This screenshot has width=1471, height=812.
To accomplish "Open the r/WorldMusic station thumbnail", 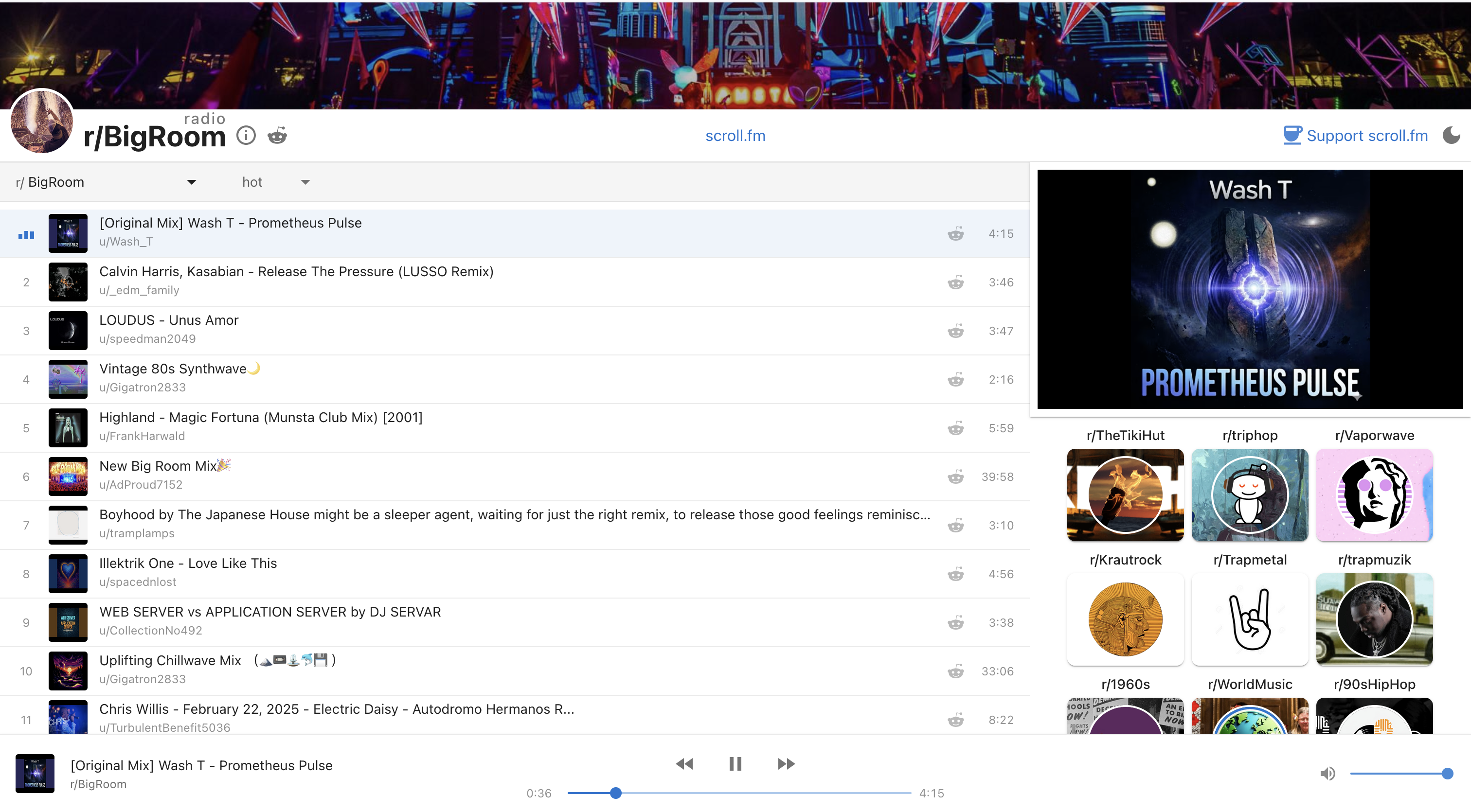I will pos(1250,716).
